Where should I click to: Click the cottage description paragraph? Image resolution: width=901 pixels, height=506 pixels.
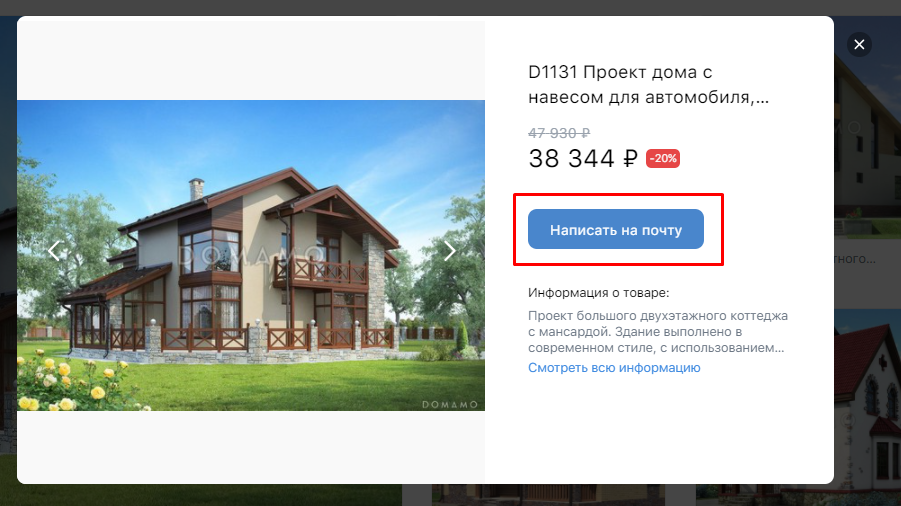point(657,331)
